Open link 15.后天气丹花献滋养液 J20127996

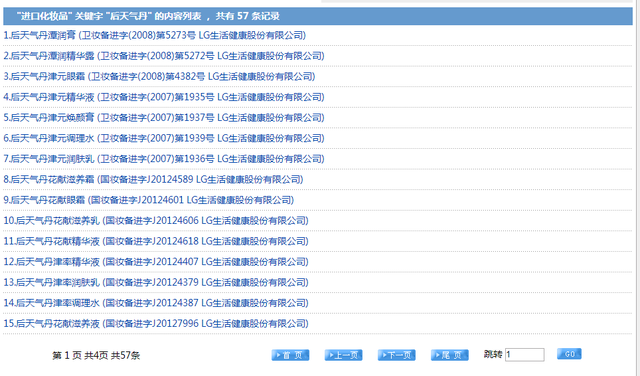(156, 323)
